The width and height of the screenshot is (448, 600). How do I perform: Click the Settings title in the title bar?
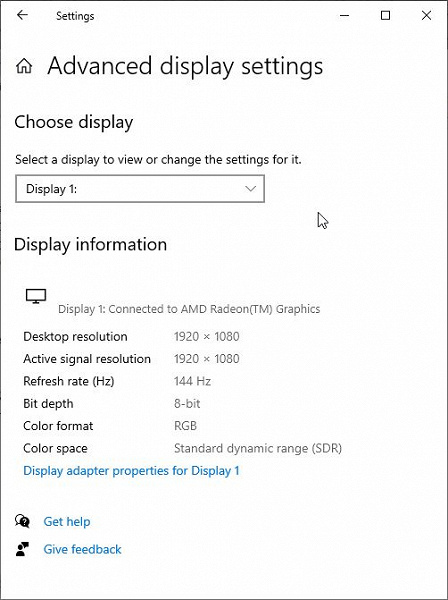click(x=75, y=16)
